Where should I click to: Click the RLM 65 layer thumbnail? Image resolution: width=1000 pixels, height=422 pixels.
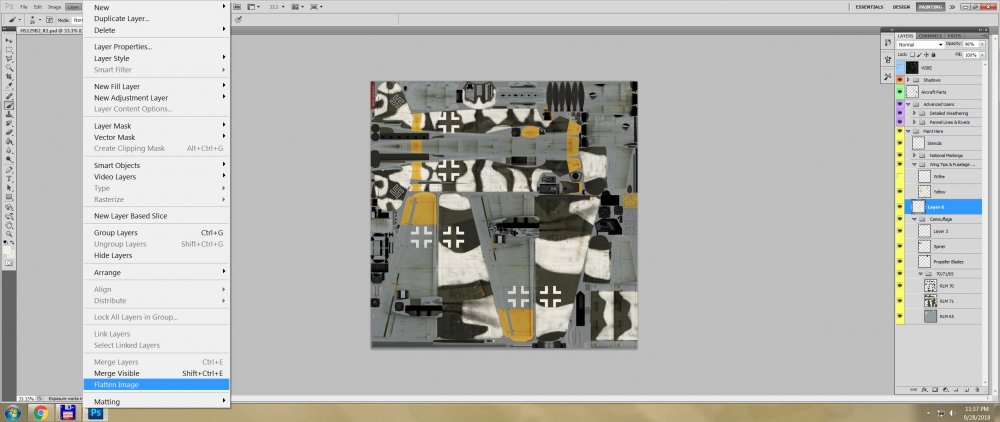930,316
